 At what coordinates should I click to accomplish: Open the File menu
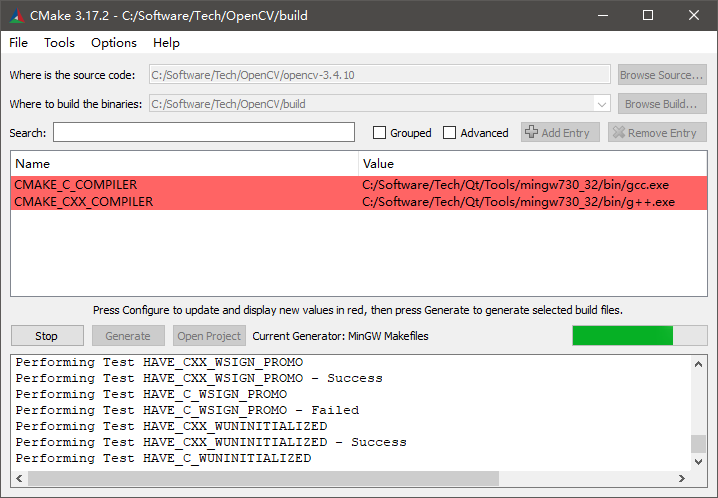click(18, 43)
